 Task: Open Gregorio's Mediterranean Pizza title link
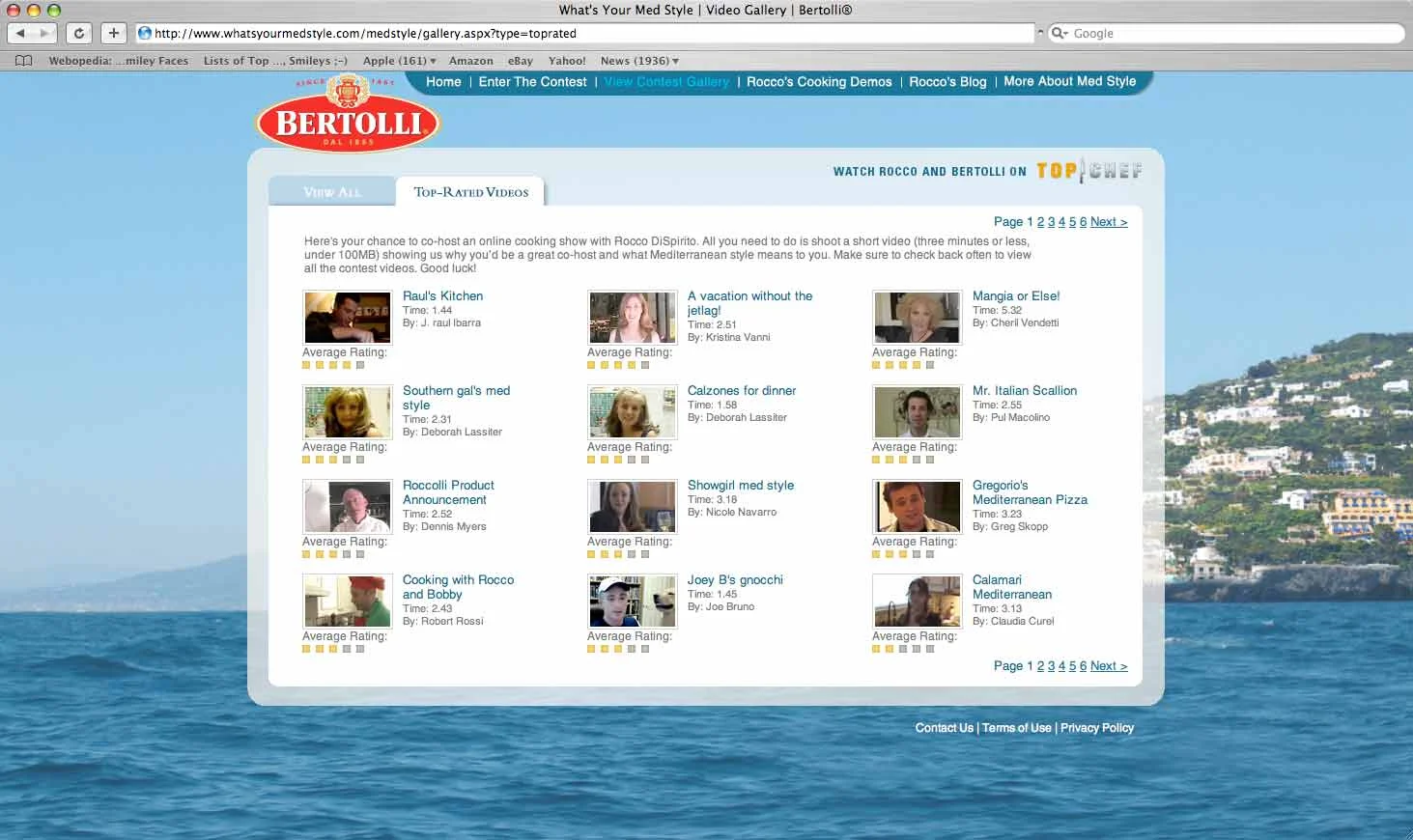(x=1030, y=492)
